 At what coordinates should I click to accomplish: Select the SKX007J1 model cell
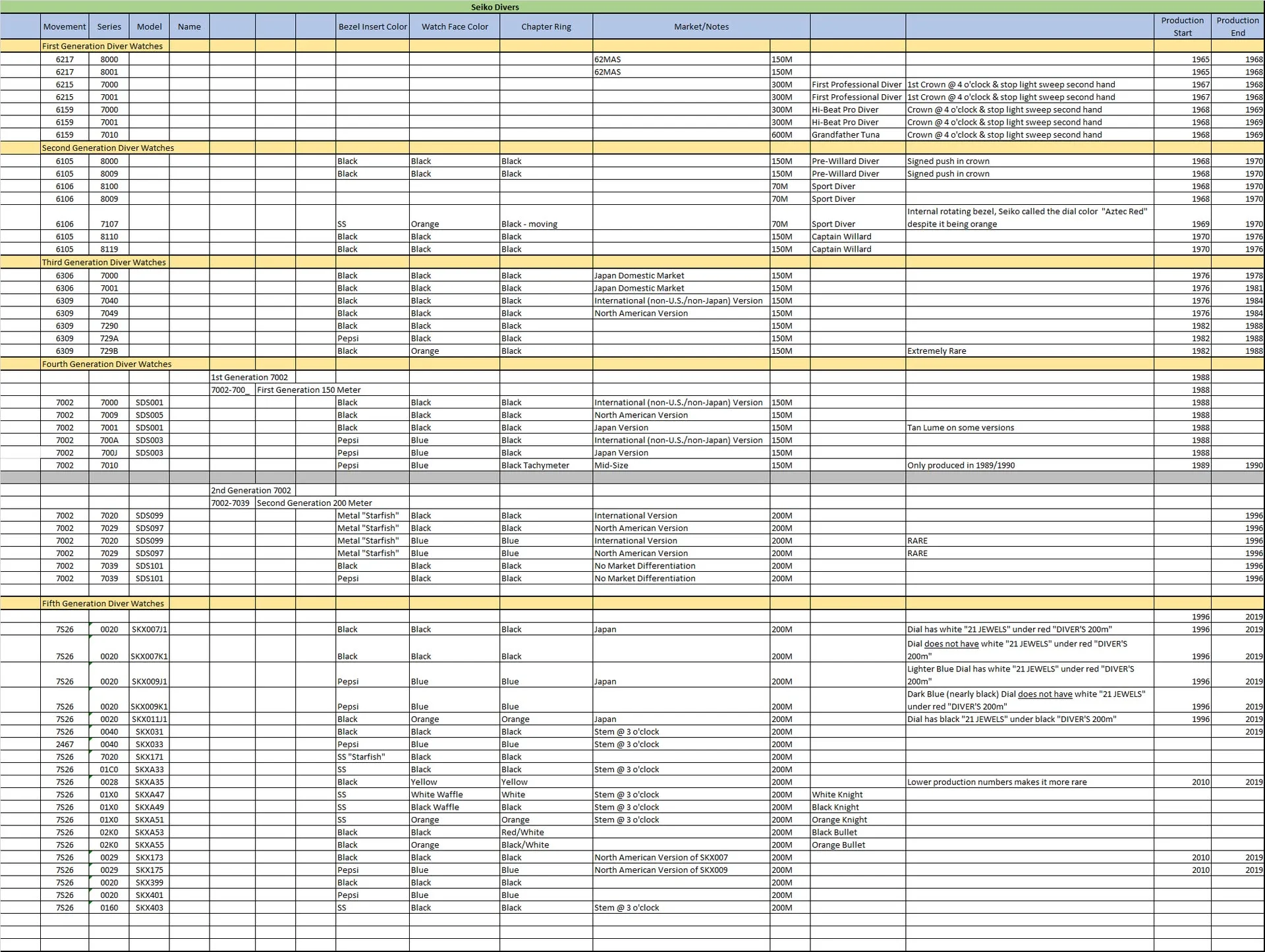tap(150, 630)
